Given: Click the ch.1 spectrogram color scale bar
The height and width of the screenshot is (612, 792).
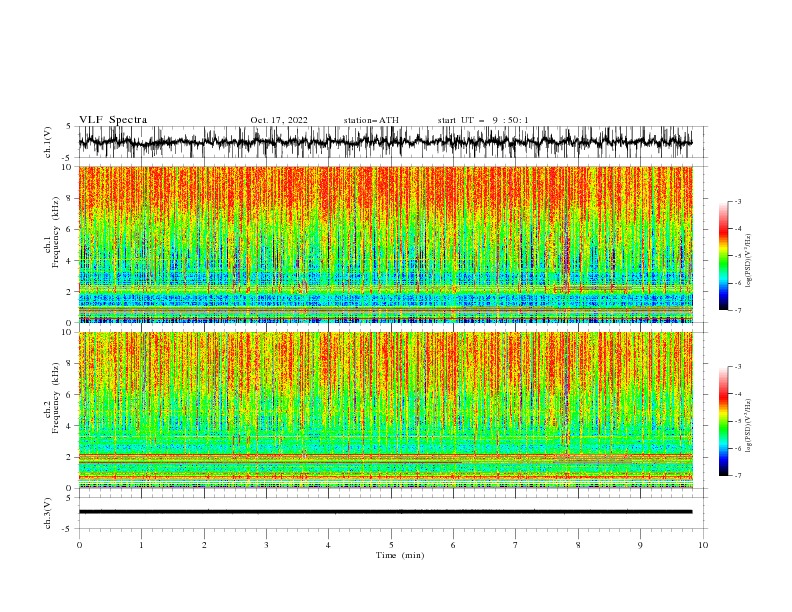Looking at the screenshot, I should [723, 255].
